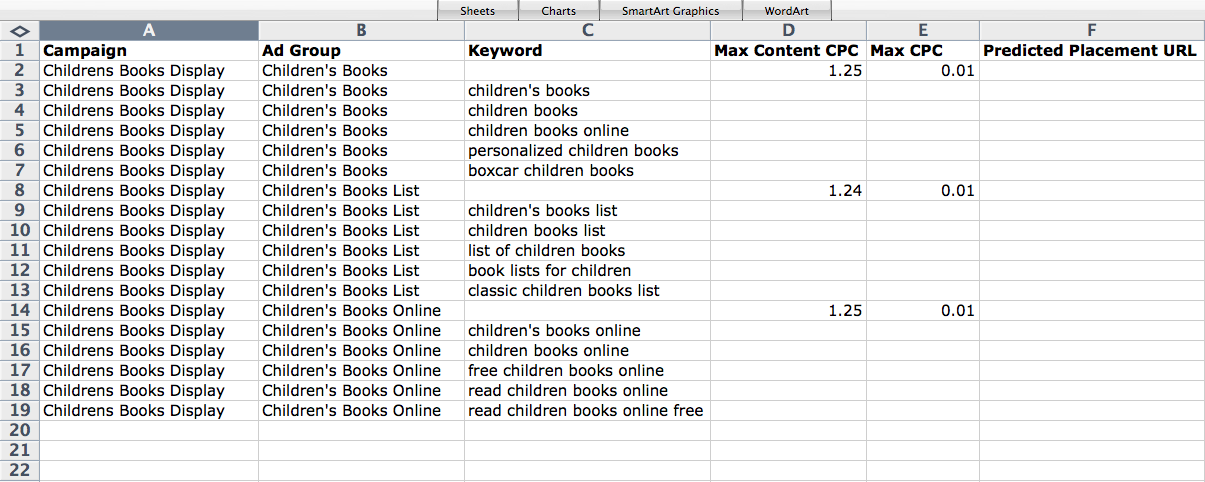Click the select-all corner diamond icon
1205x482 pixels.
tap(19, 30)
